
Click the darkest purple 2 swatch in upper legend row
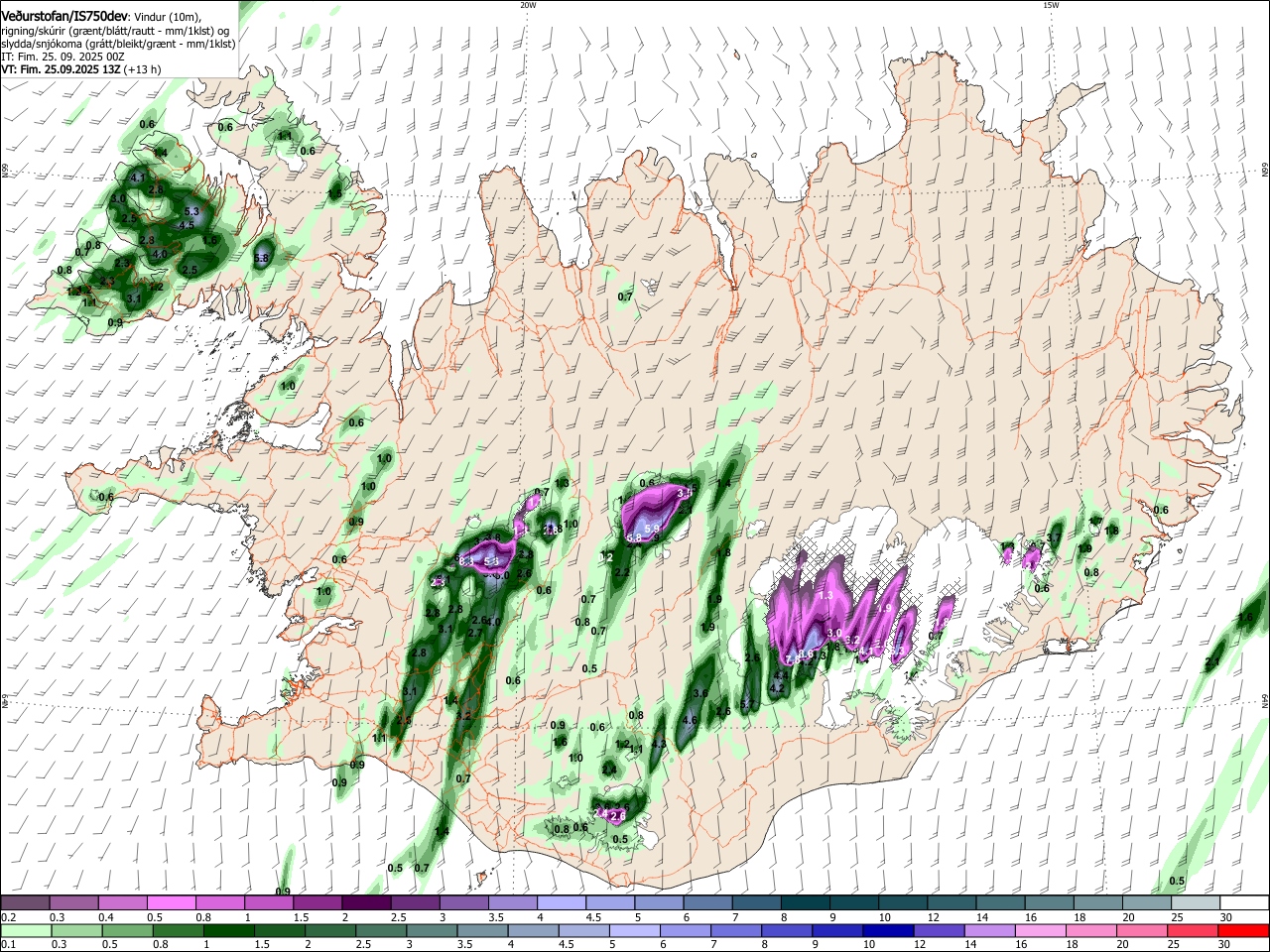tap(365, 902)
